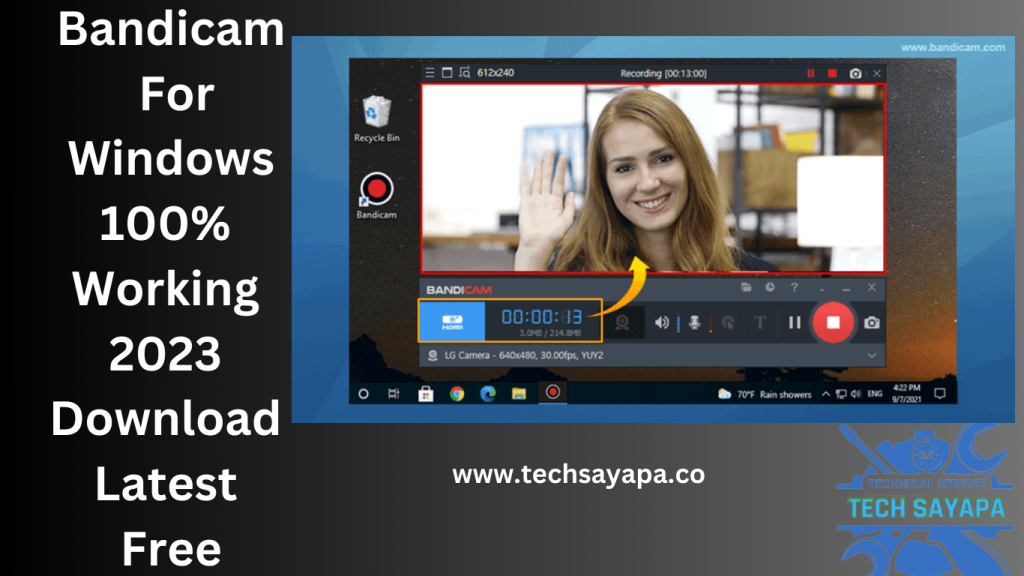Open the scheduled recording clock icon
The width and height of the screenshot is (1024, 576).
click(x=770, y=287)
